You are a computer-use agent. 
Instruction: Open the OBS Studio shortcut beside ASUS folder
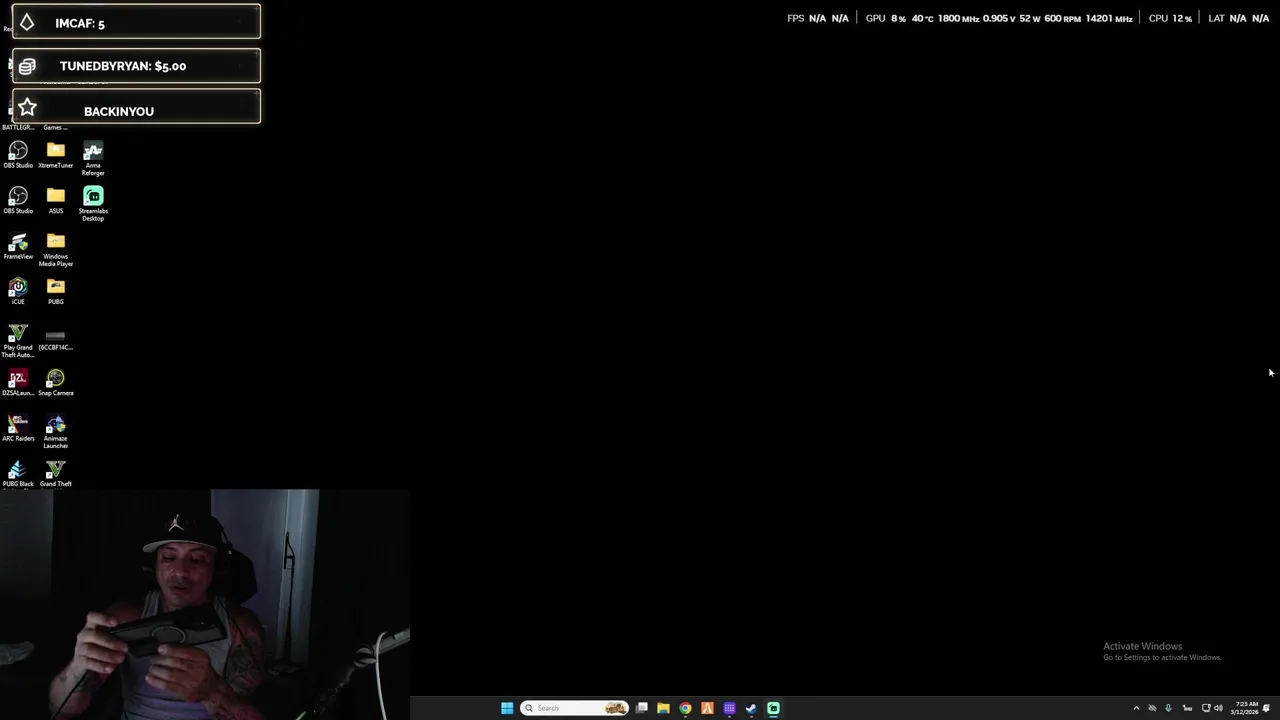[18, 200]
